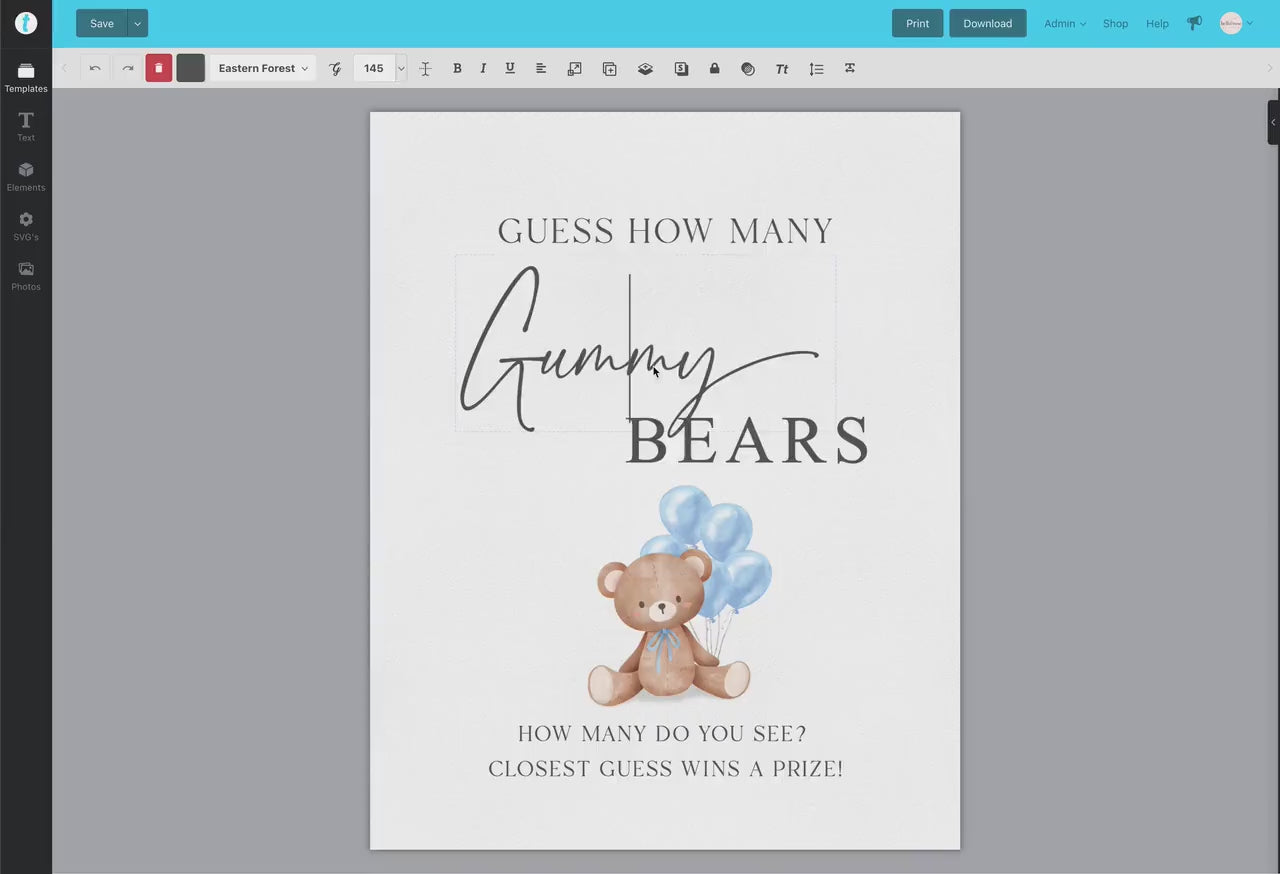Open the text alignment icon

point(541,69)
